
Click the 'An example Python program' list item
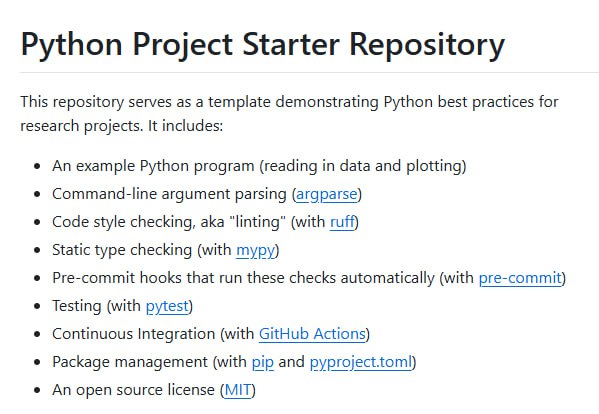259,167
